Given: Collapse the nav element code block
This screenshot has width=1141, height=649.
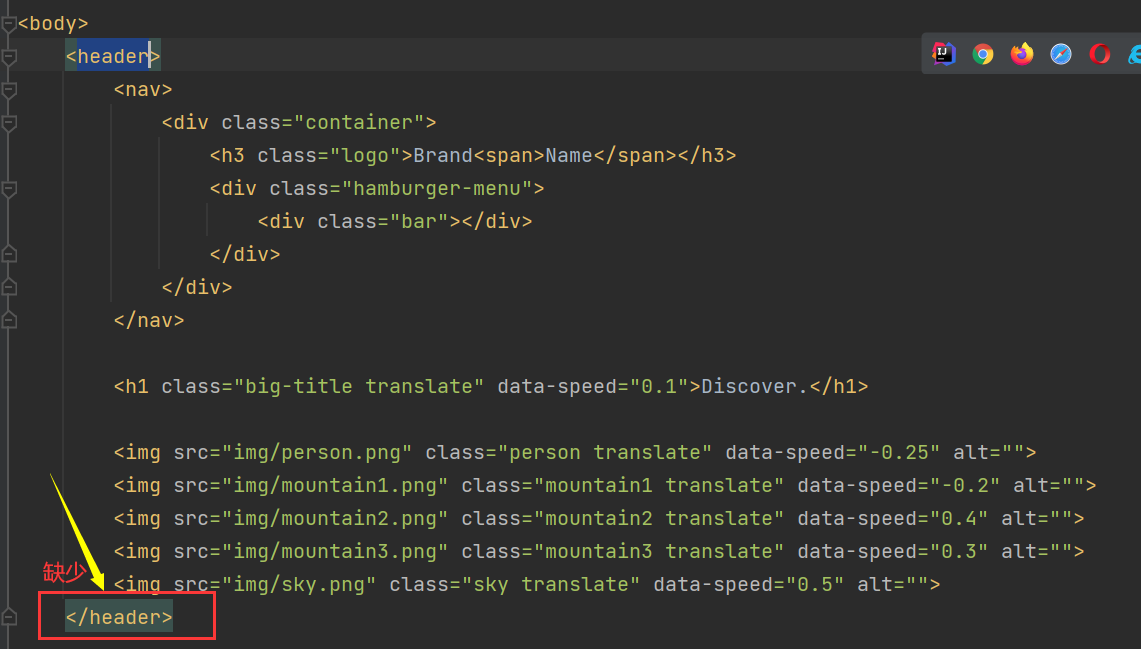Looking at the screenshot, I should click(x=8, y=89).
